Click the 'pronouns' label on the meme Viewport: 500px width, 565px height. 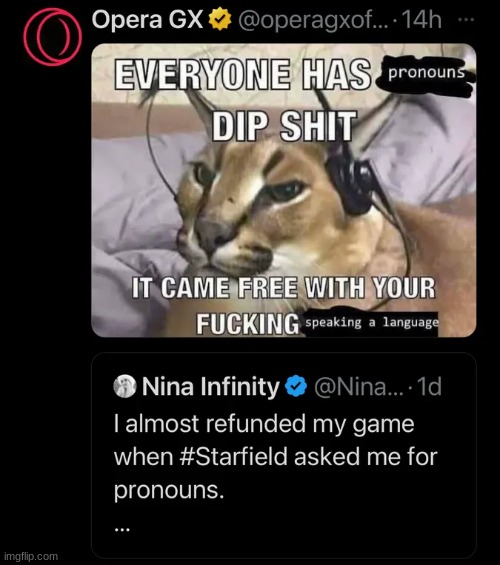pyautogui.click(x=426, y=73)
